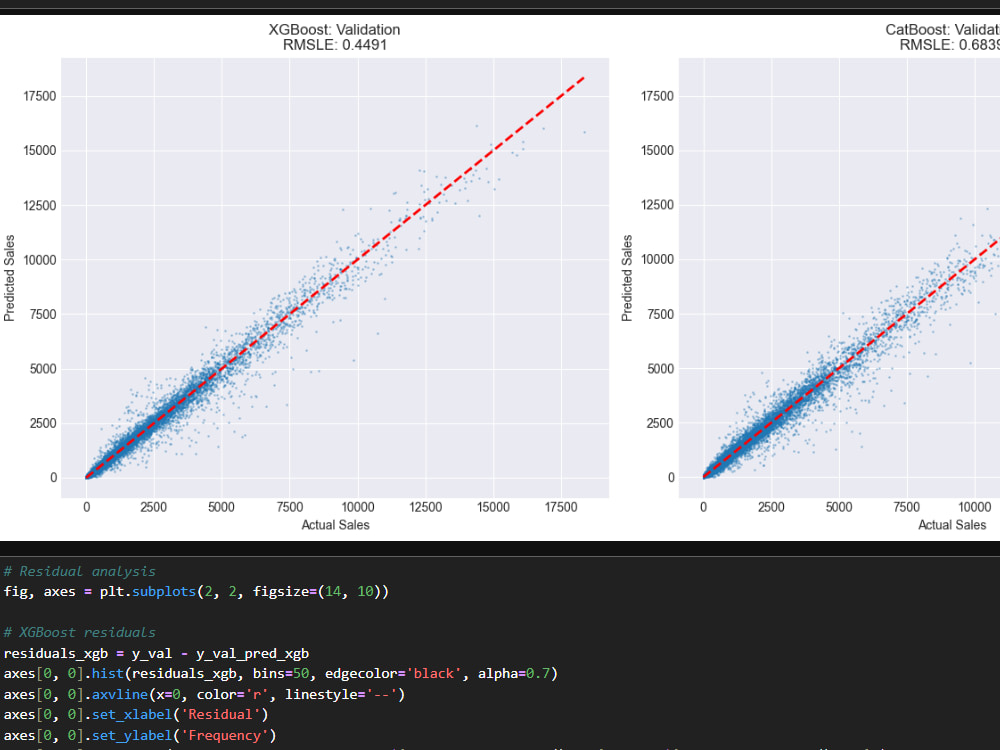Click the linestyle='--' argument

341,694
